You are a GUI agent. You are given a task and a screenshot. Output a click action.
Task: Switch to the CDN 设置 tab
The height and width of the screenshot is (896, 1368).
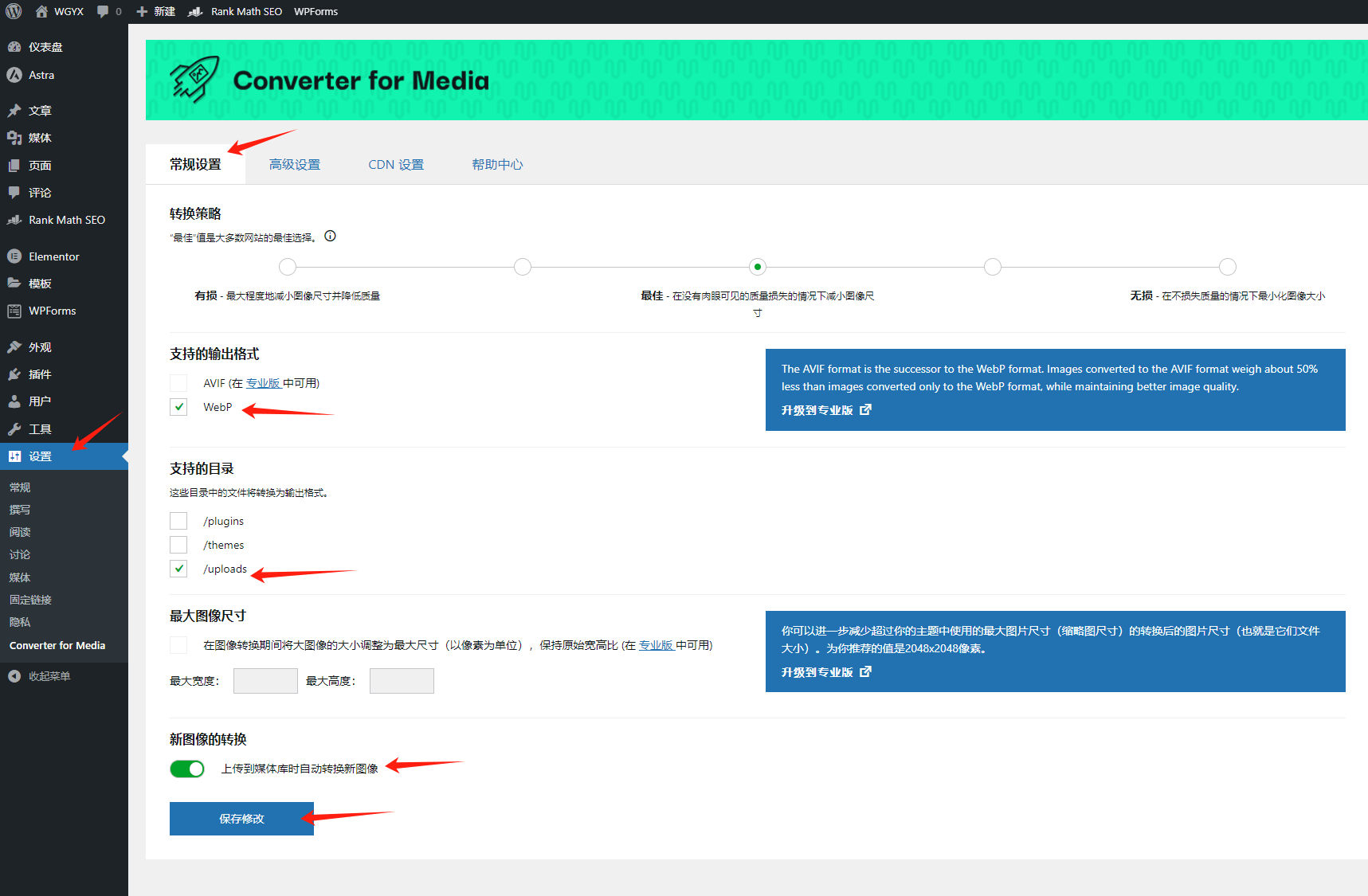pyautogui.click(x=396, y=164)
